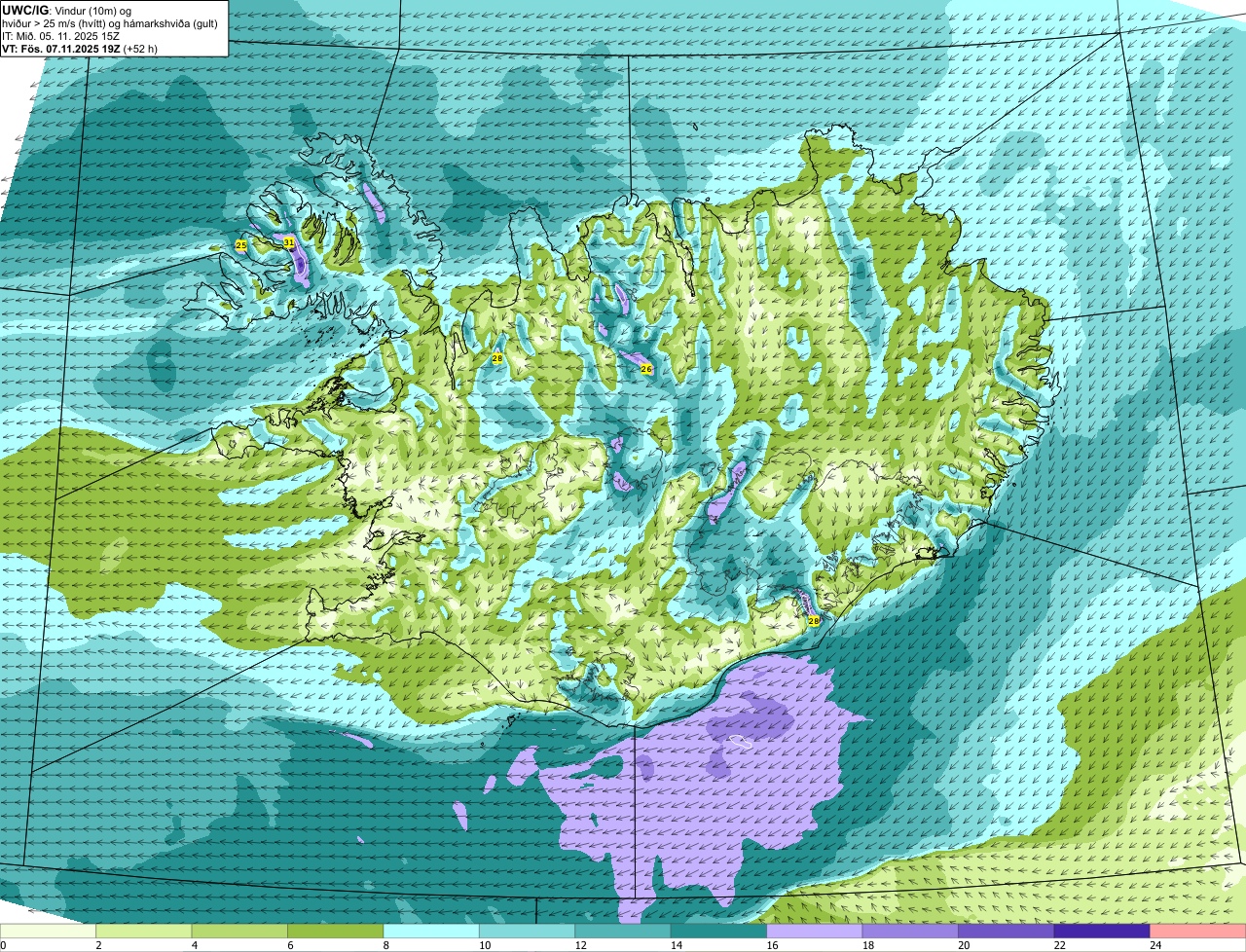Click the dark indigo 22–24 m/s legend swatch
The image size is (1246, 952).
tap(1102, 932)
